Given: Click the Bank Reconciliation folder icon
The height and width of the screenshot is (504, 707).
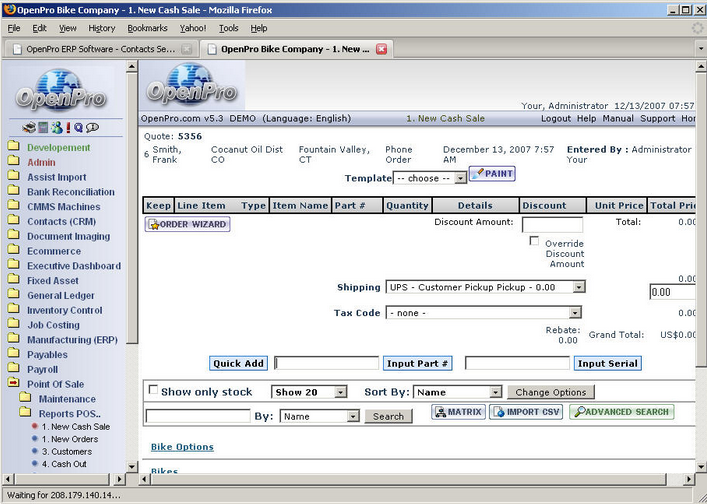Looking at the screenshot, I should coord(14,191).
